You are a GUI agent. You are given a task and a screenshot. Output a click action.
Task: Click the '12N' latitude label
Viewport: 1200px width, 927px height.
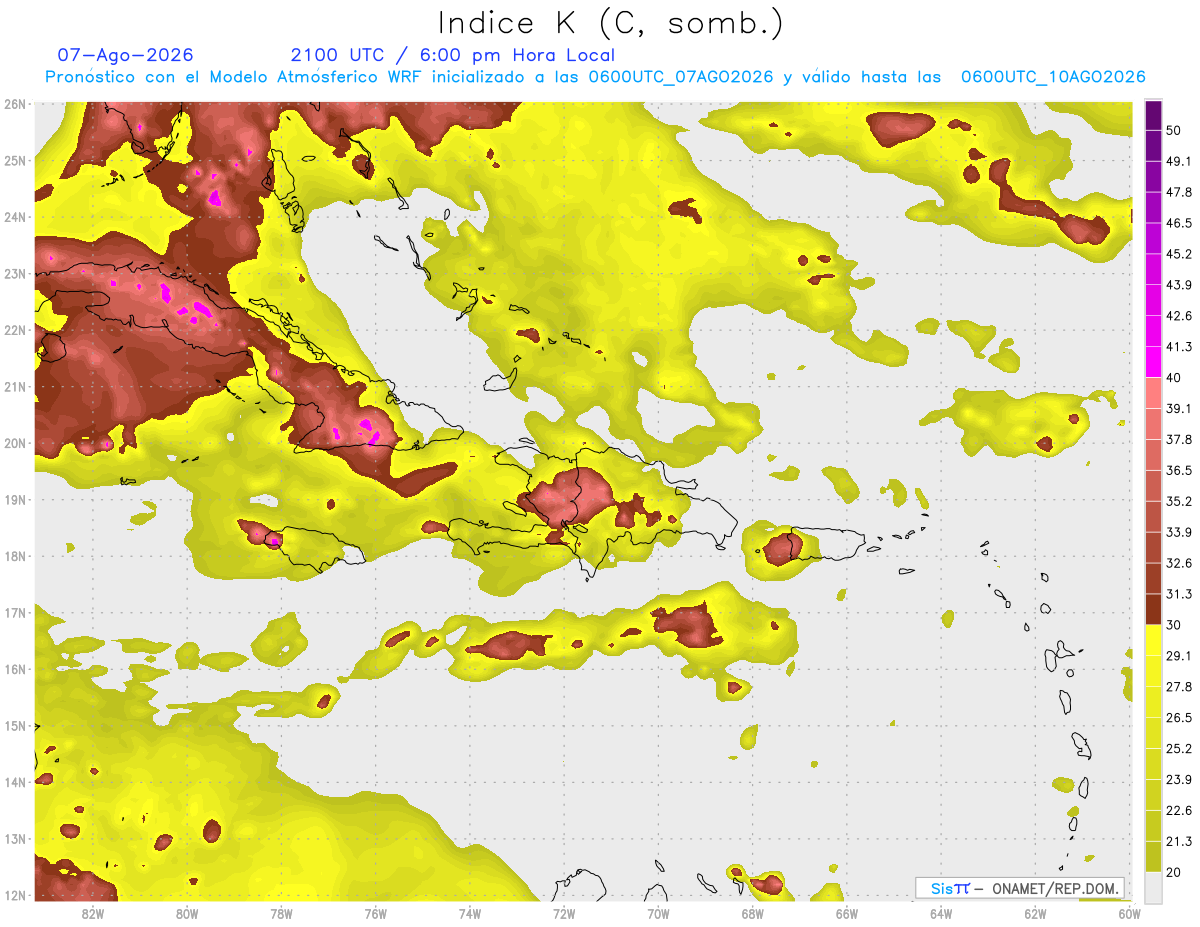point(14,895)
